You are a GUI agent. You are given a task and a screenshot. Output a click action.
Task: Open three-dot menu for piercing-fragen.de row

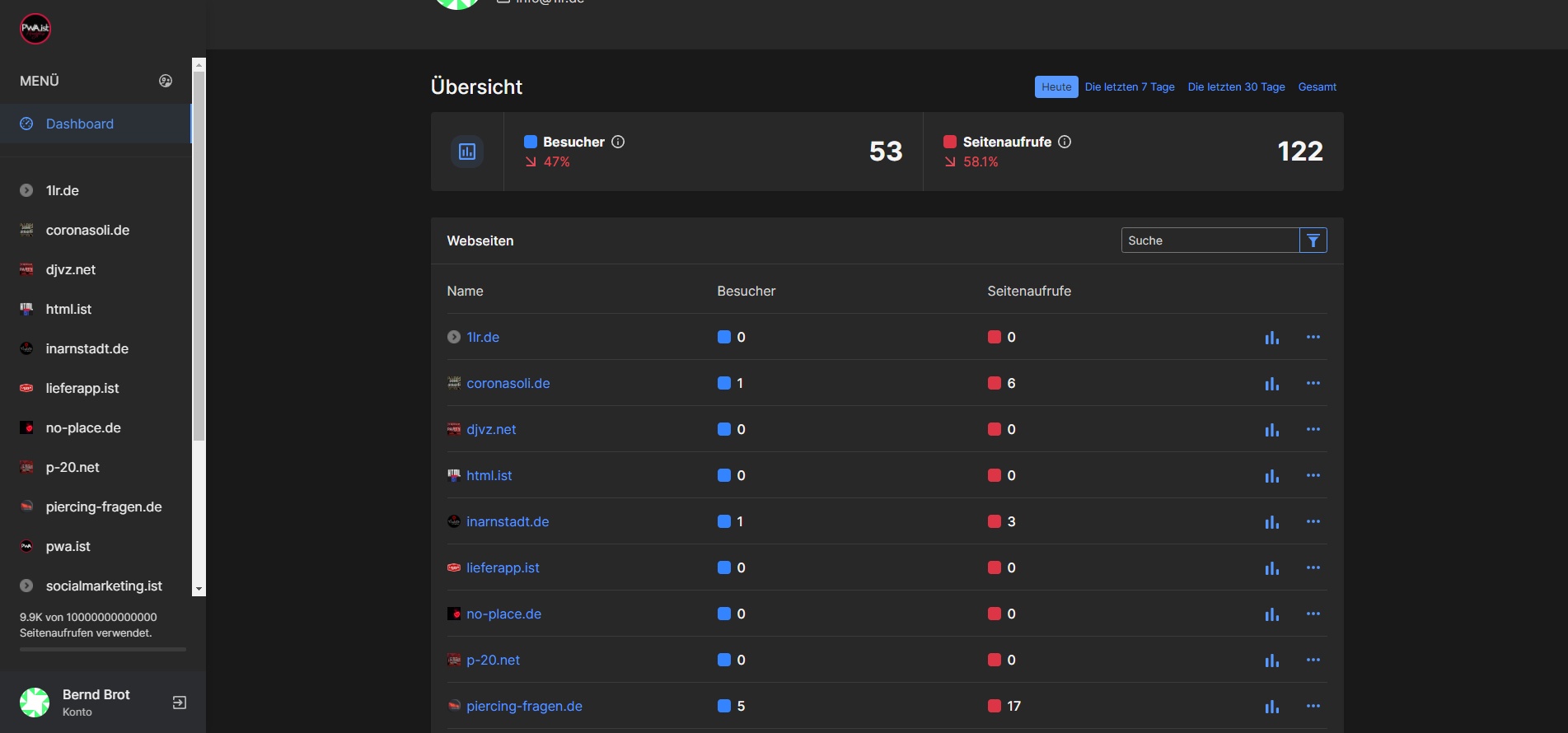tap(1313, 706)
